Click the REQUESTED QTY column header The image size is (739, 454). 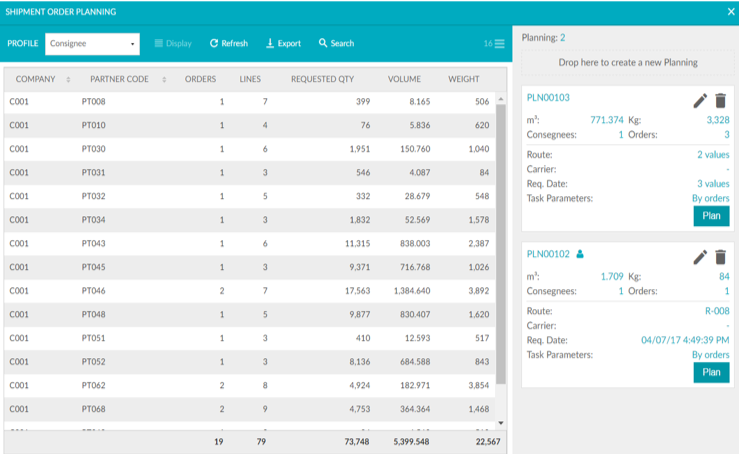(322, 79)
